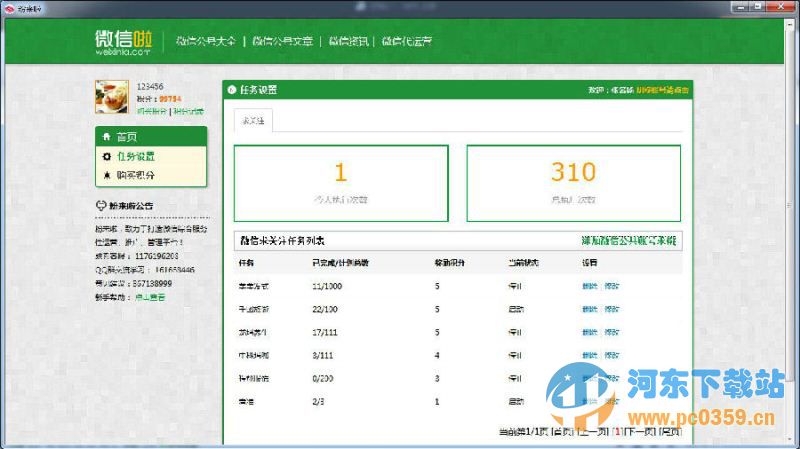The height and width of the screenshot is (449, 800).
Task: Click the yellow renew link in panel header
Action: [662, 90]
